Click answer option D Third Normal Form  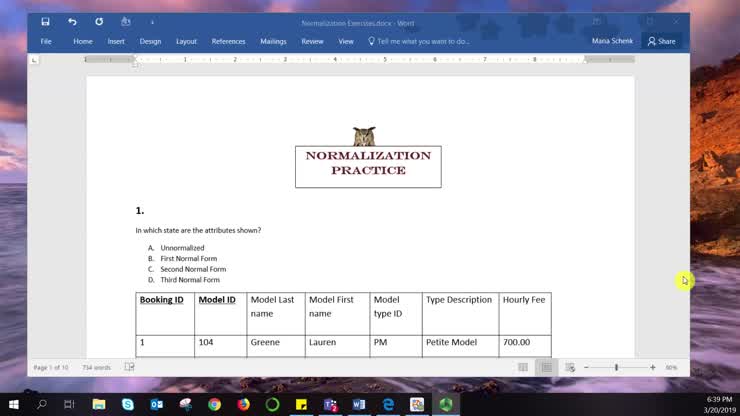[190, 280]
